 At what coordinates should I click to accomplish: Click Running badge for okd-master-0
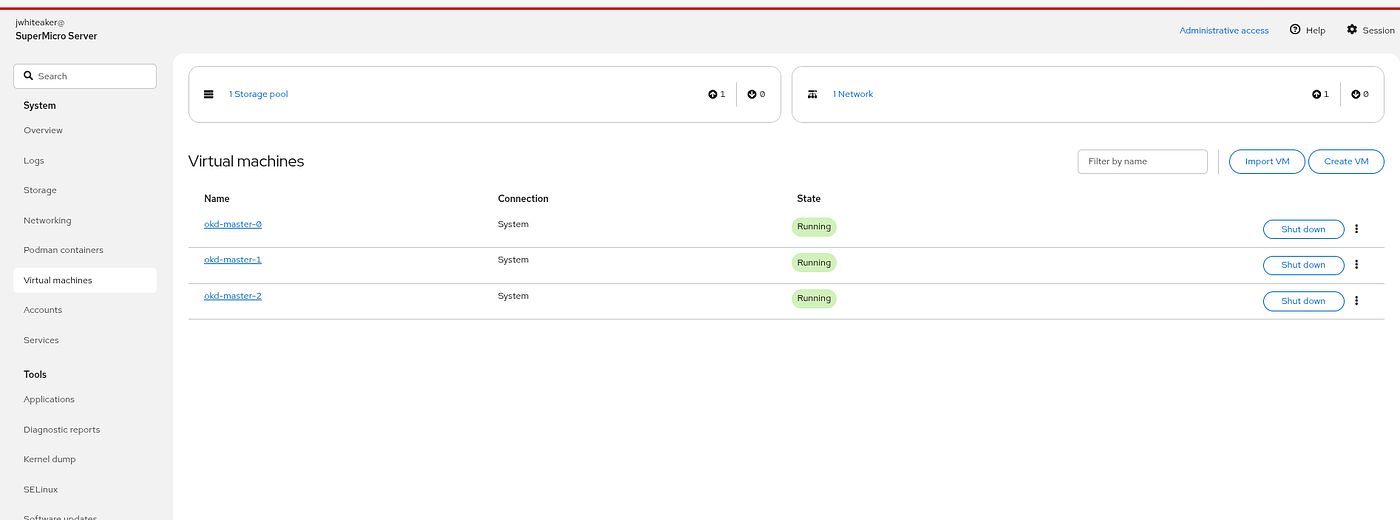coord(814,227)
